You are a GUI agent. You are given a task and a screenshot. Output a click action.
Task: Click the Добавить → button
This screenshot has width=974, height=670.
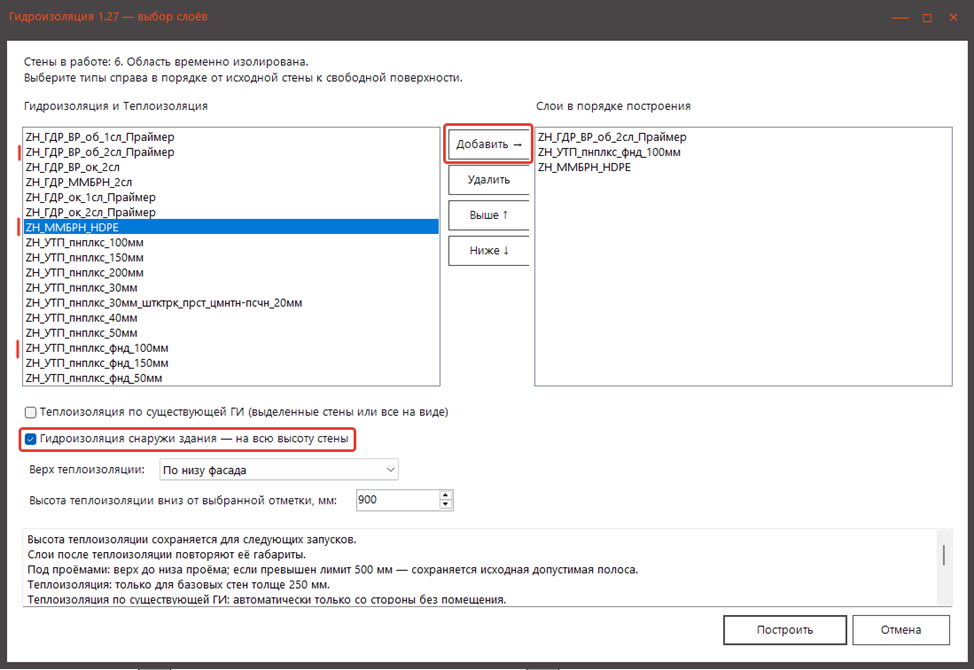[488, 144]
